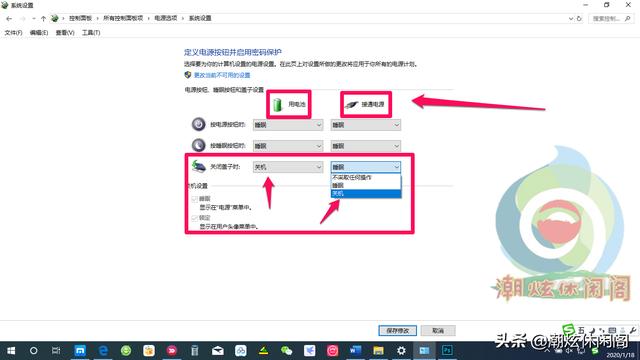Image resolution: width=640 pixels, height=360 pixels.
Task: Switch to Photoshop on the taskbar
Action: [x=447, y=351]
